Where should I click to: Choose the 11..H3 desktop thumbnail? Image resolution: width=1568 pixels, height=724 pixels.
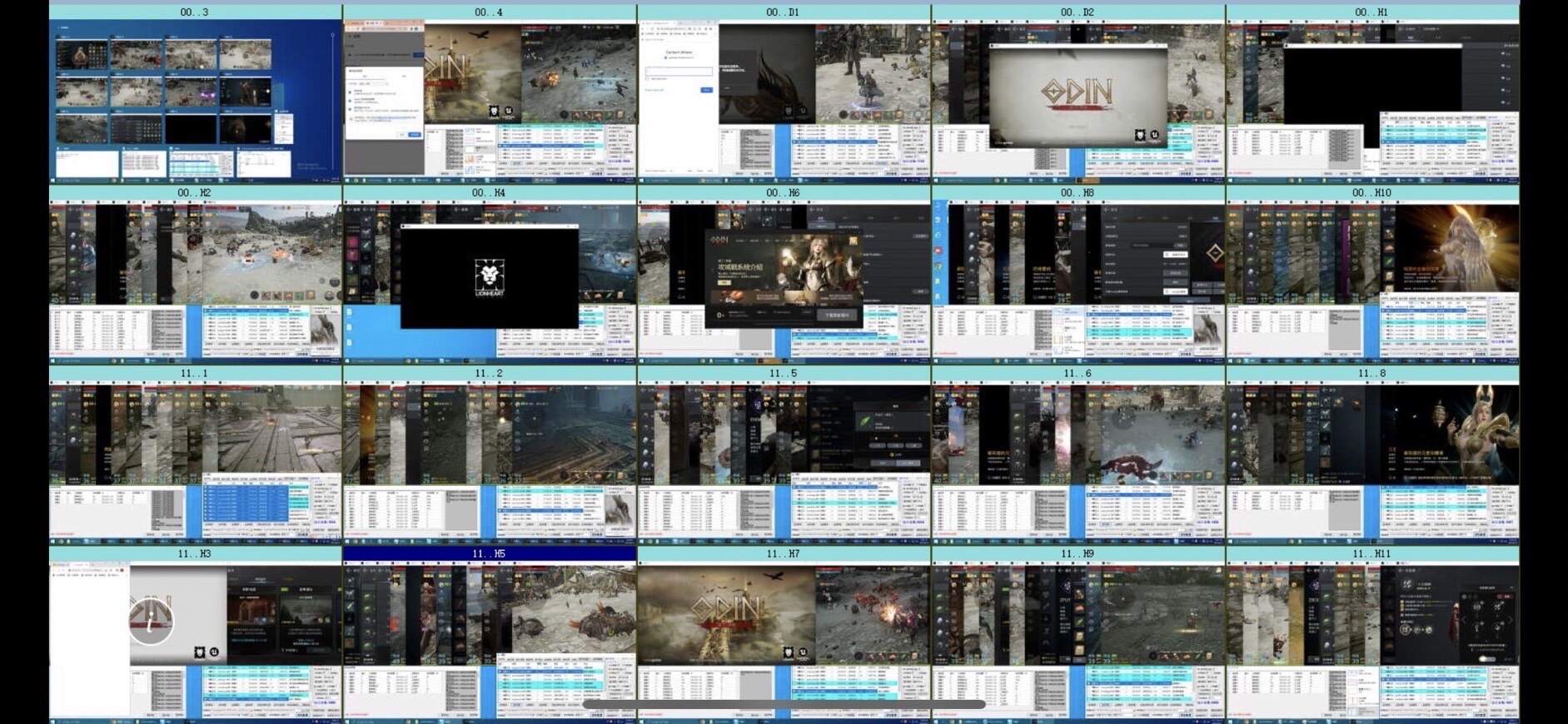[x=195, y=641]
